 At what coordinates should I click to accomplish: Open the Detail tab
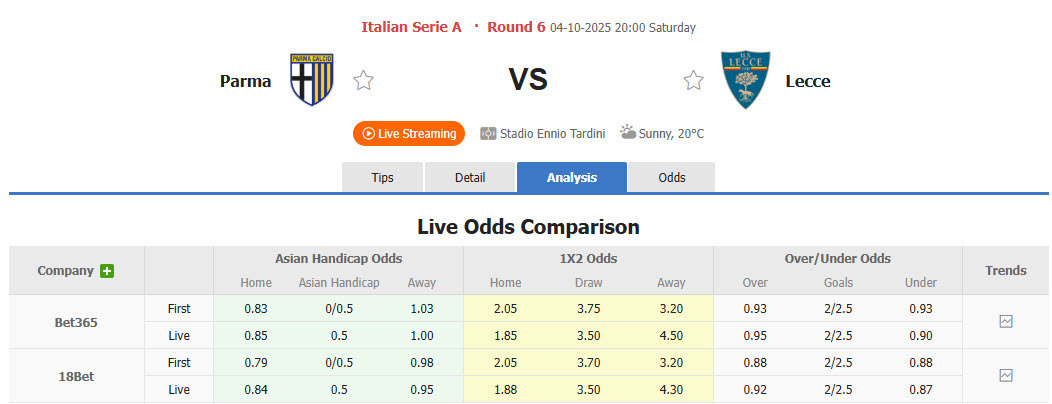click(470, 177)
